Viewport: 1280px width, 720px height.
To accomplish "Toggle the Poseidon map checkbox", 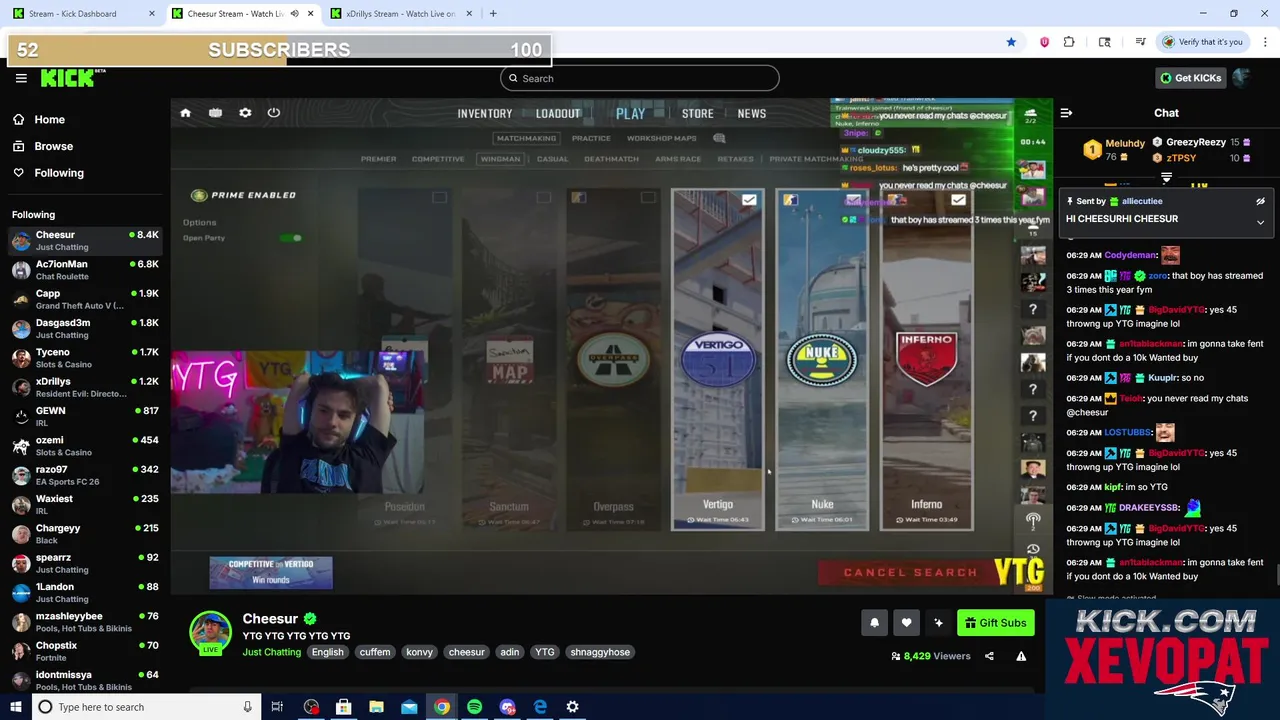I will point(439,197).
